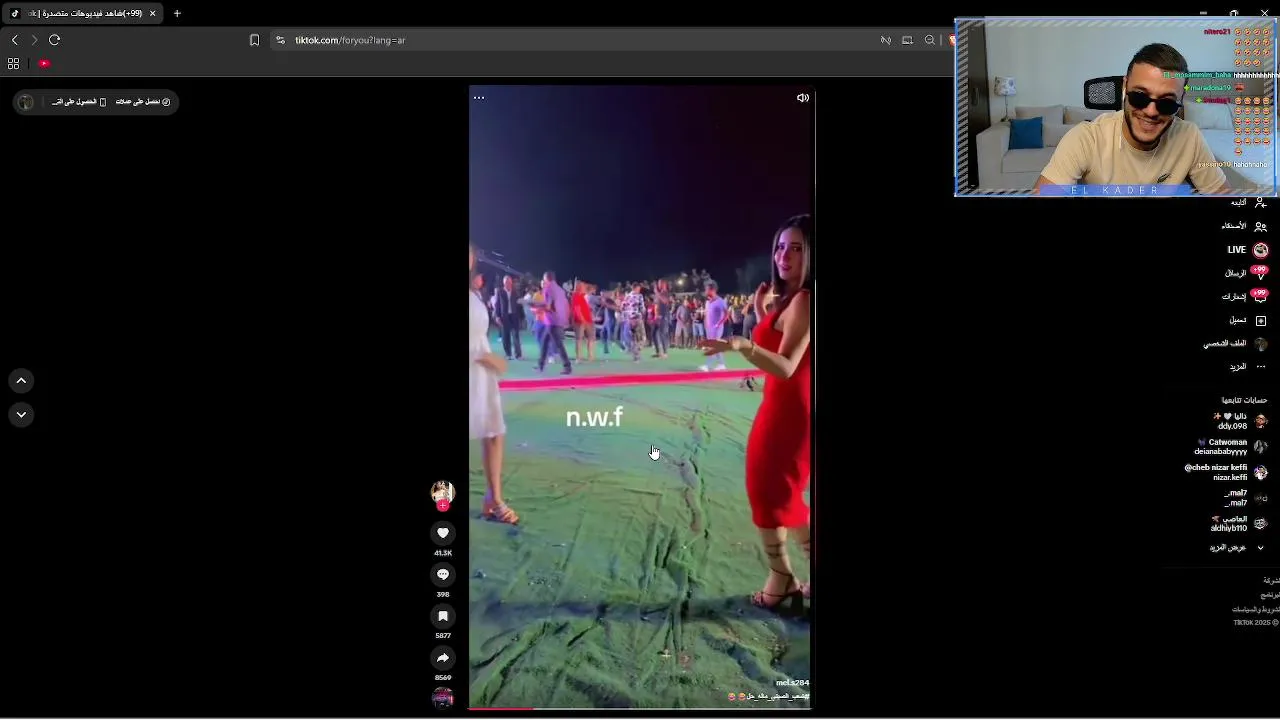Click the coins button in top-left pill
Screen dimensions: 1280x720
(143, 102)
